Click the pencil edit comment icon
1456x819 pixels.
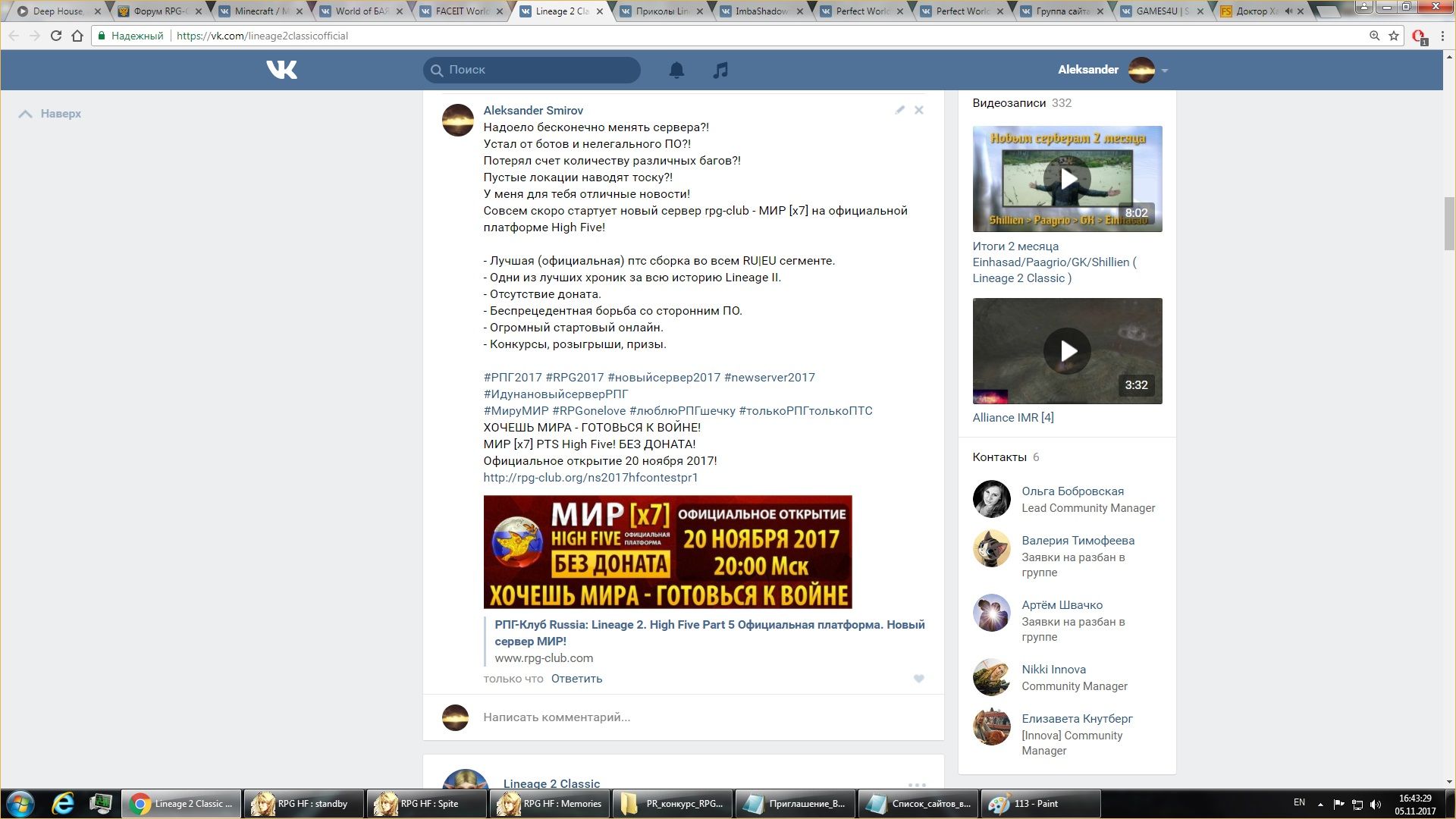pos(899,110)
